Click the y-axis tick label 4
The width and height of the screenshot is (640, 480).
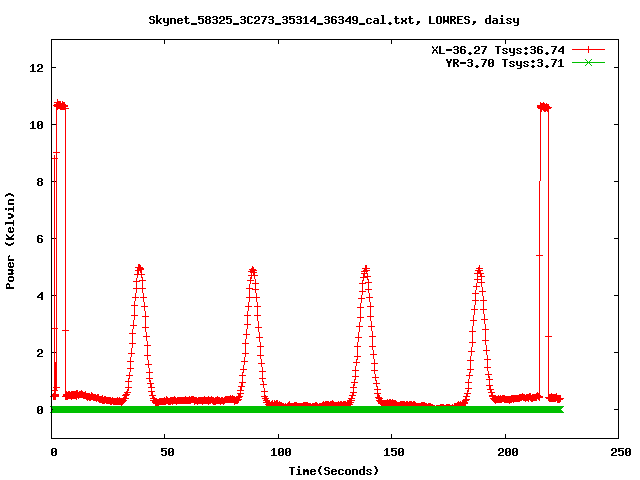click(40, 296)
